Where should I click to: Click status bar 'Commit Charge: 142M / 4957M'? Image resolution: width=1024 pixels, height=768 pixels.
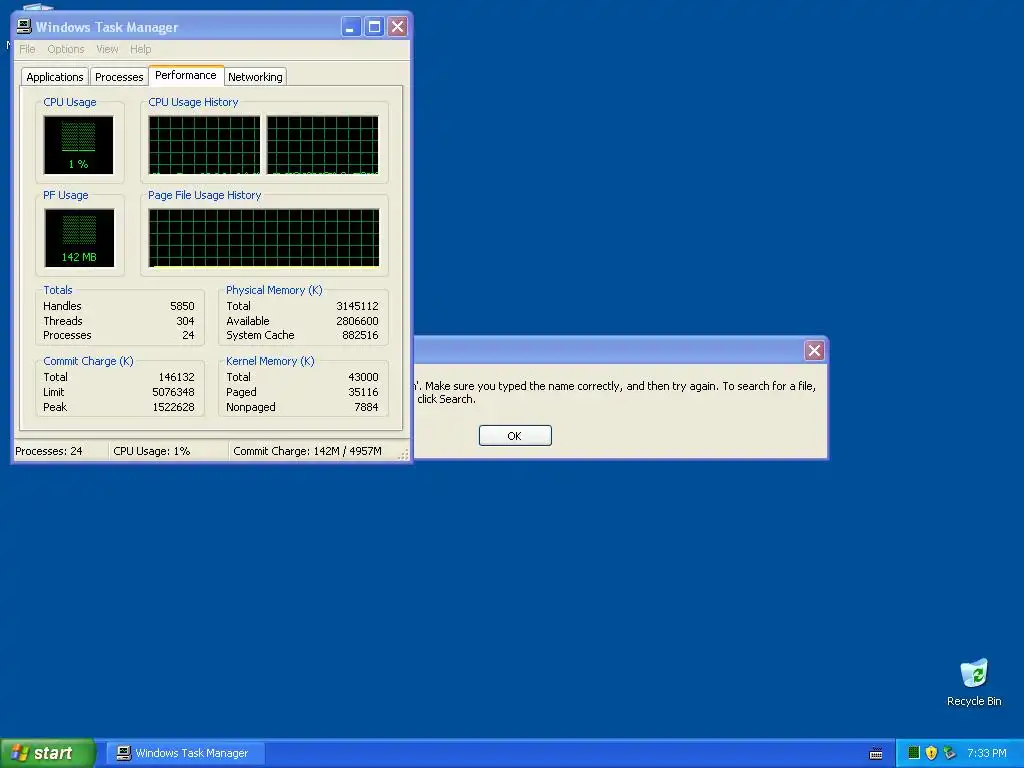308,451
